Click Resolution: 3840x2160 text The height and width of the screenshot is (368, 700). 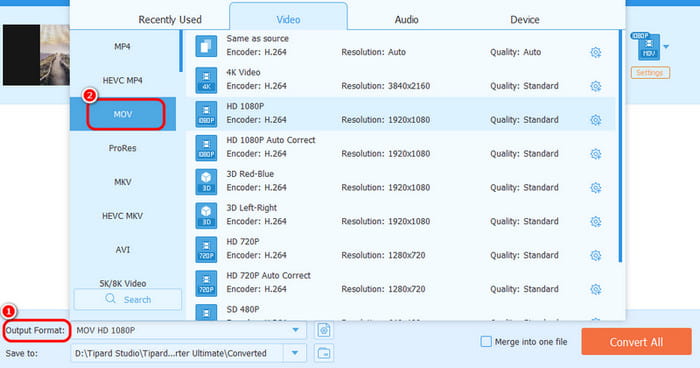[386, 86]
